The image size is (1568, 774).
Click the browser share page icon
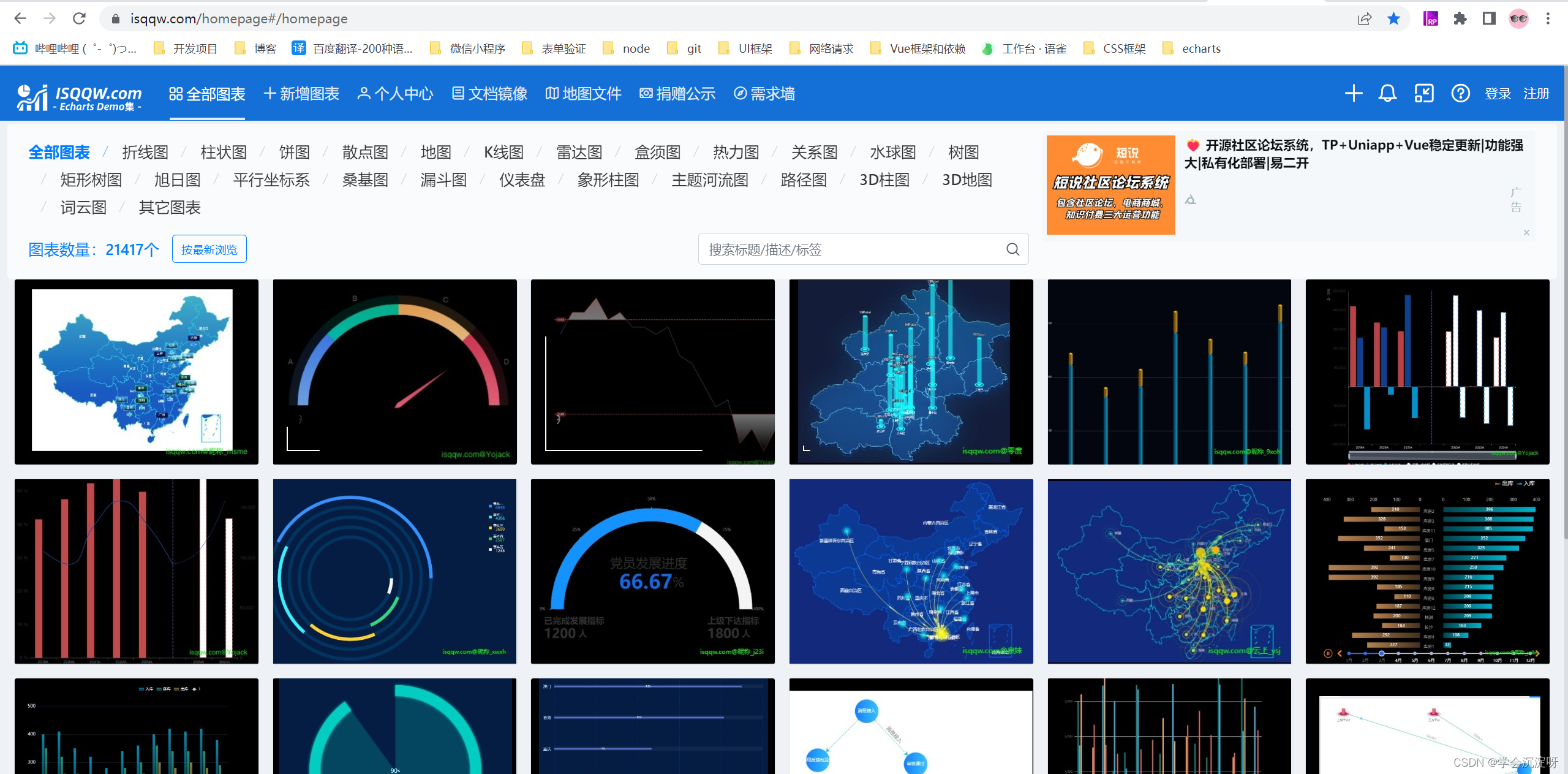[x=1364, y=18]
